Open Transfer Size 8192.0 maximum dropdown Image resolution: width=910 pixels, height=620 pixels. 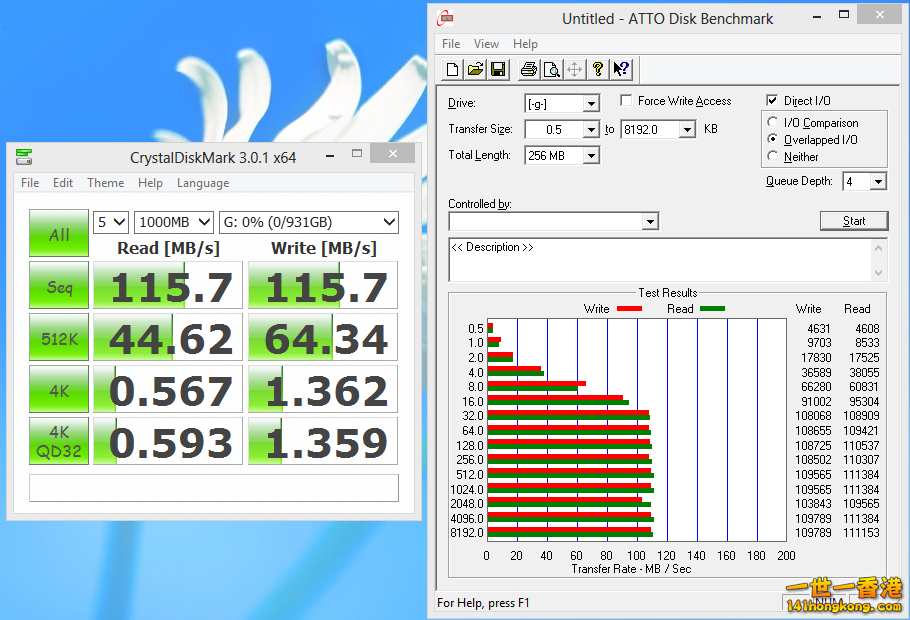click(687, 129)
